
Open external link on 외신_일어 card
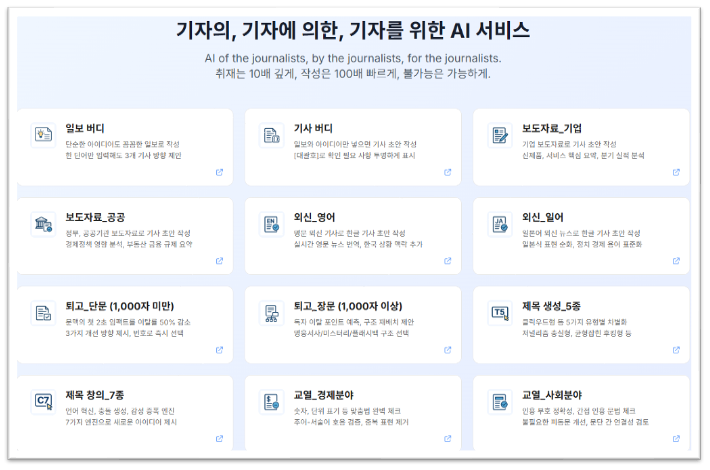pos(676,261)
